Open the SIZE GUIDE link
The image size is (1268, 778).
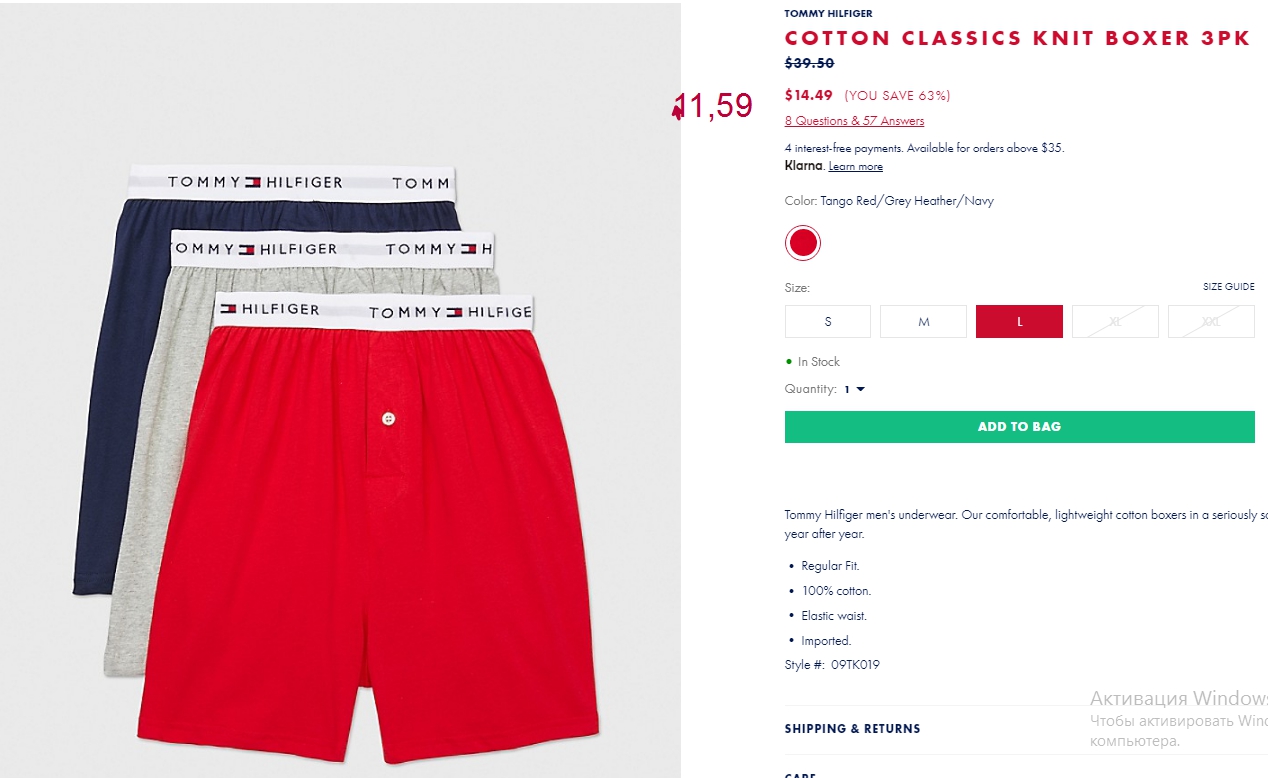(1228, 287)
